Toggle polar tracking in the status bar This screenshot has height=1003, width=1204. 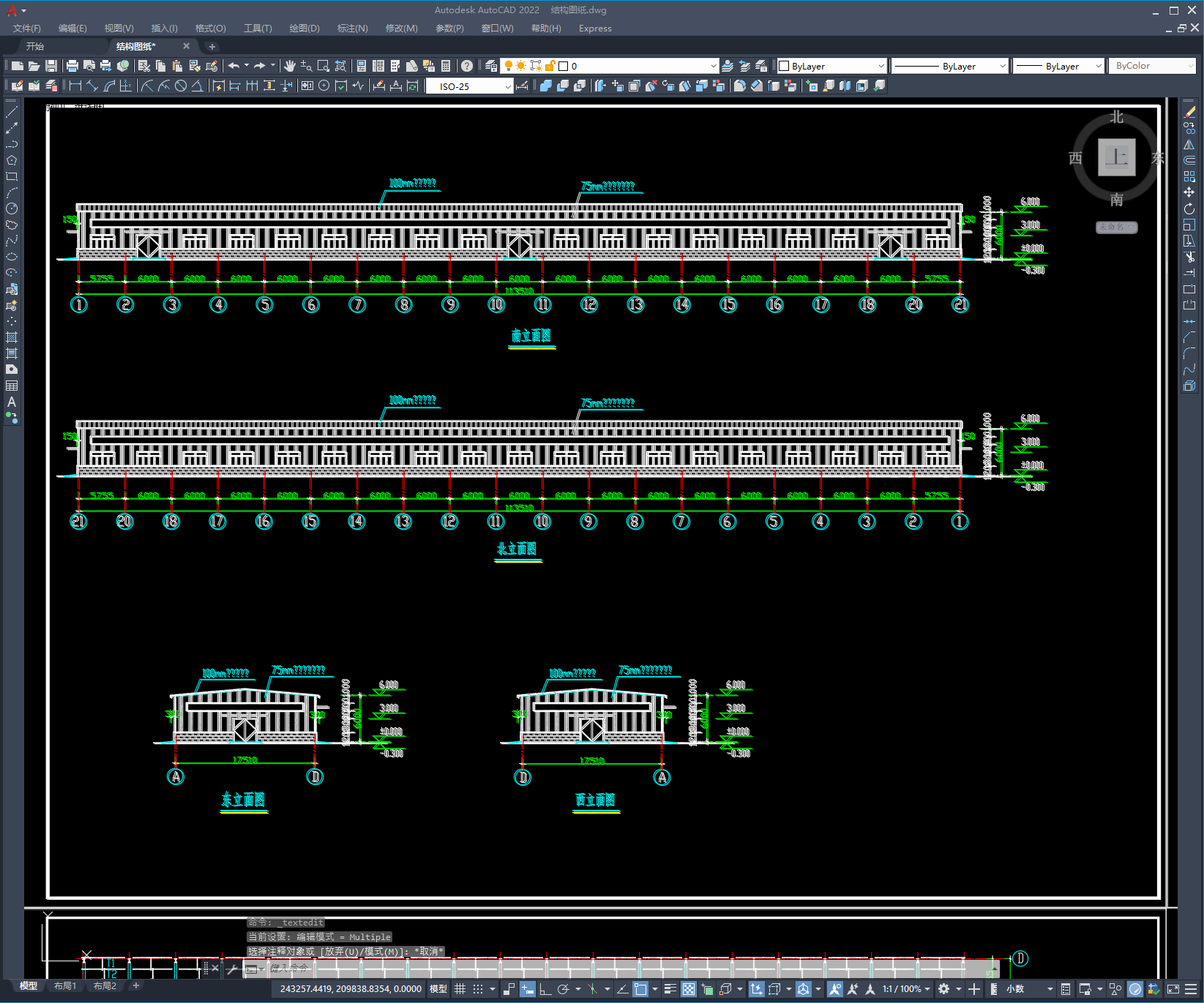point(563,989)
